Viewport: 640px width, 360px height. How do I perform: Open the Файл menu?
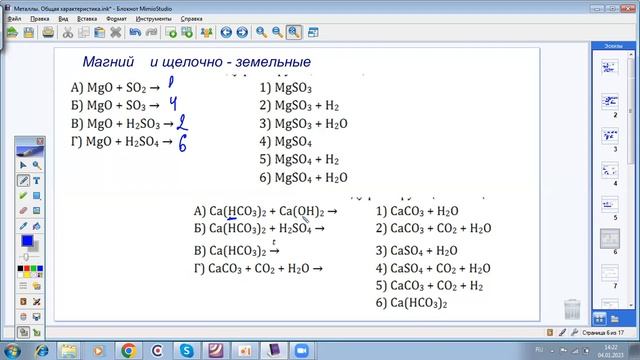[x=14, y=19]
